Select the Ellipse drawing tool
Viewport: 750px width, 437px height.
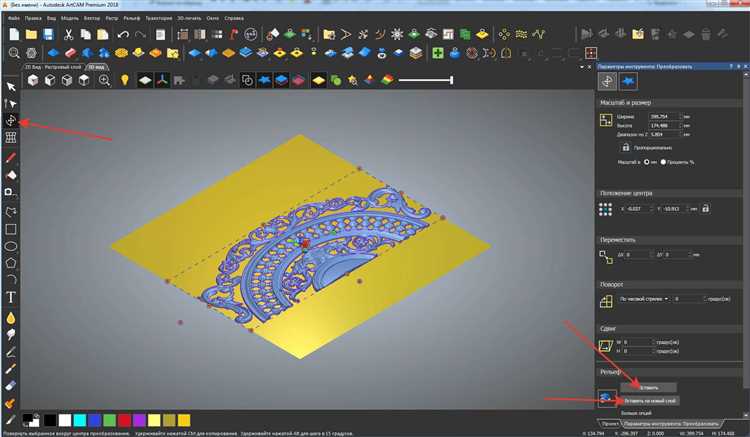(11, 246)
